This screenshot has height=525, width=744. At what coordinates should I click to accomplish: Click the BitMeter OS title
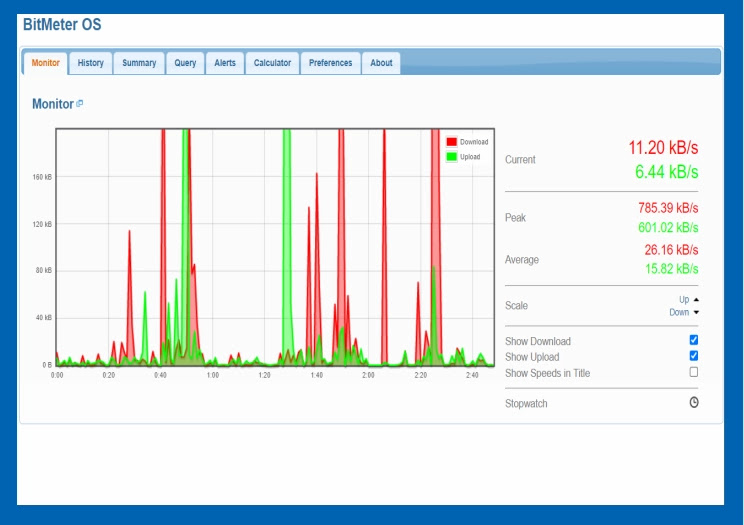click(x=62, y=25)
